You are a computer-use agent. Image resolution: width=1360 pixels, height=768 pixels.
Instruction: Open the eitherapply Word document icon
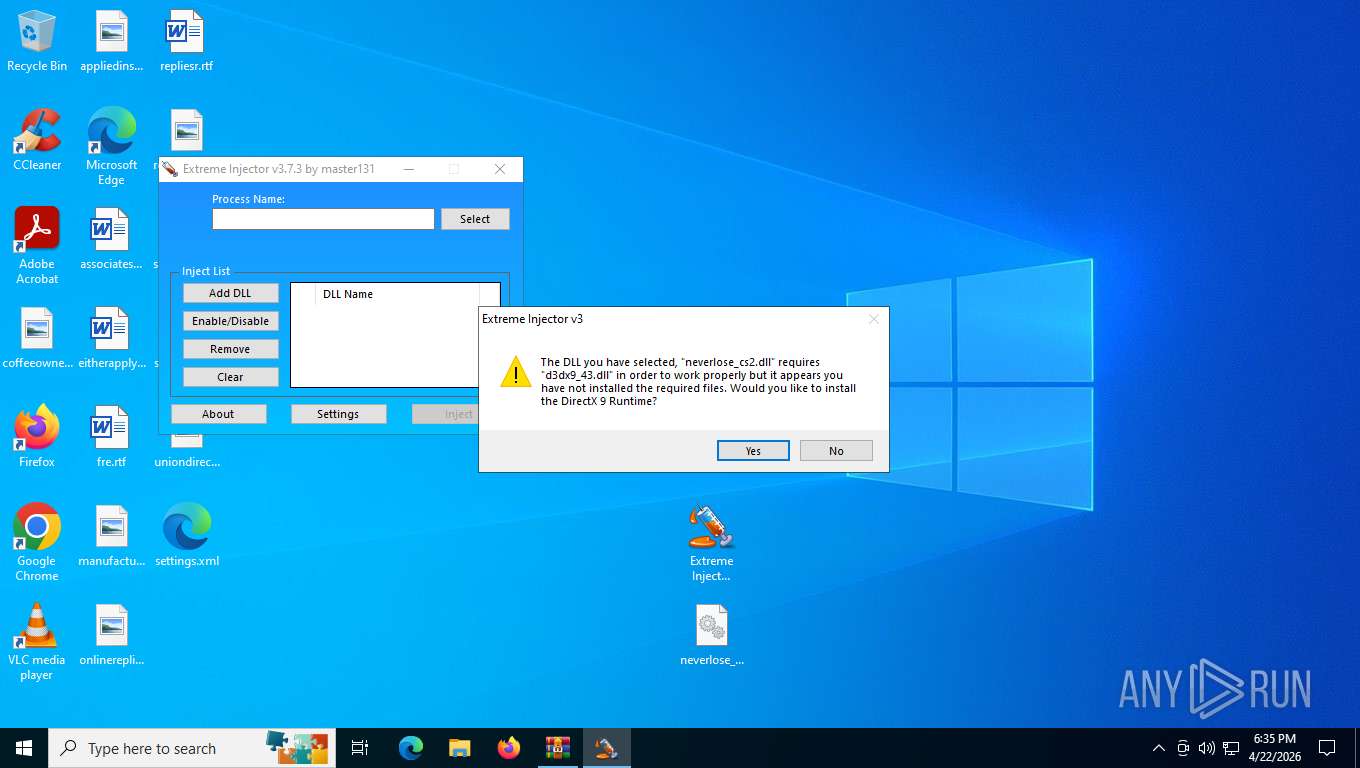click(111, 338)
